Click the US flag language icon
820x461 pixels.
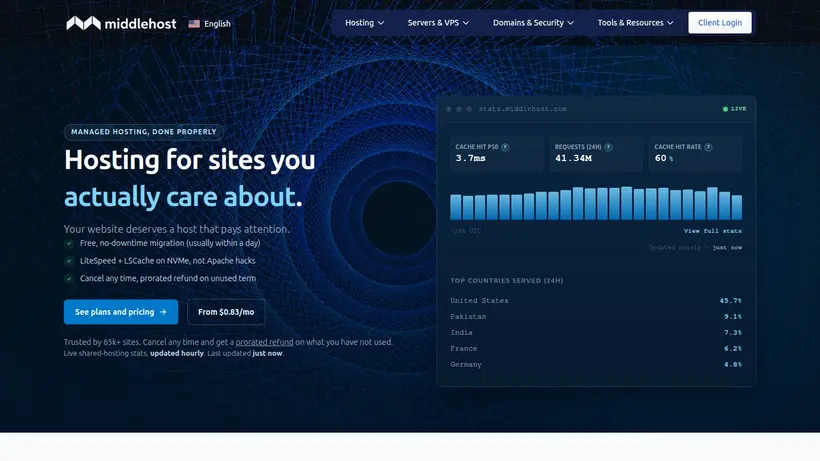point(194,24)
